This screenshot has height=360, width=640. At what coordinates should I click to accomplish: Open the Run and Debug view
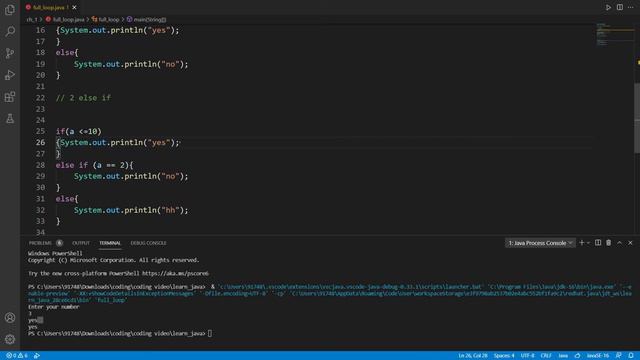(x=10, y=75)
